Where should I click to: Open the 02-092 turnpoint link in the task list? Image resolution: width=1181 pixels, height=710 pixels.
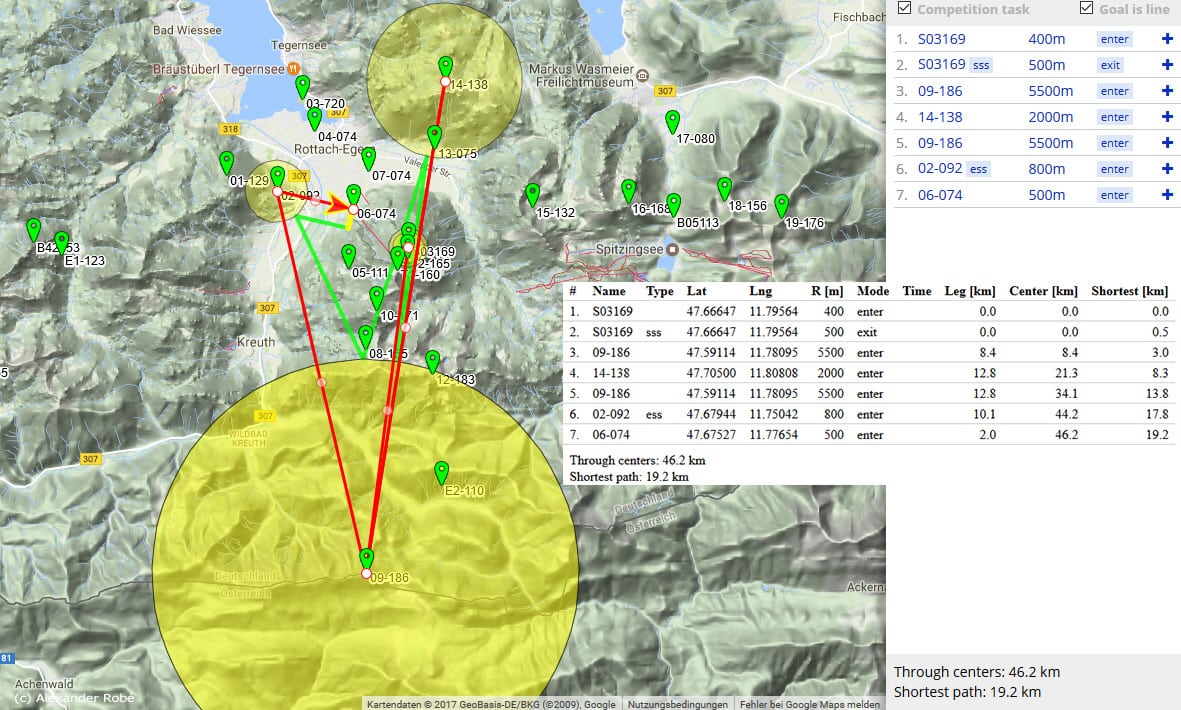[940, 169]
